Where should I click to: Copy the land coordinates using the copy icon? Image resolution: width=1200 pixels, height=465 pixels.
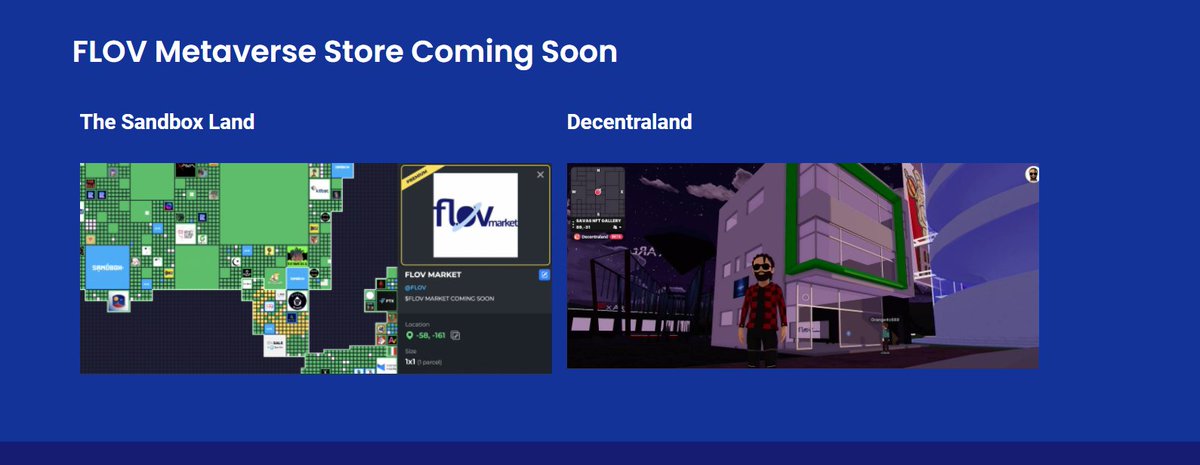pos(456,335)
